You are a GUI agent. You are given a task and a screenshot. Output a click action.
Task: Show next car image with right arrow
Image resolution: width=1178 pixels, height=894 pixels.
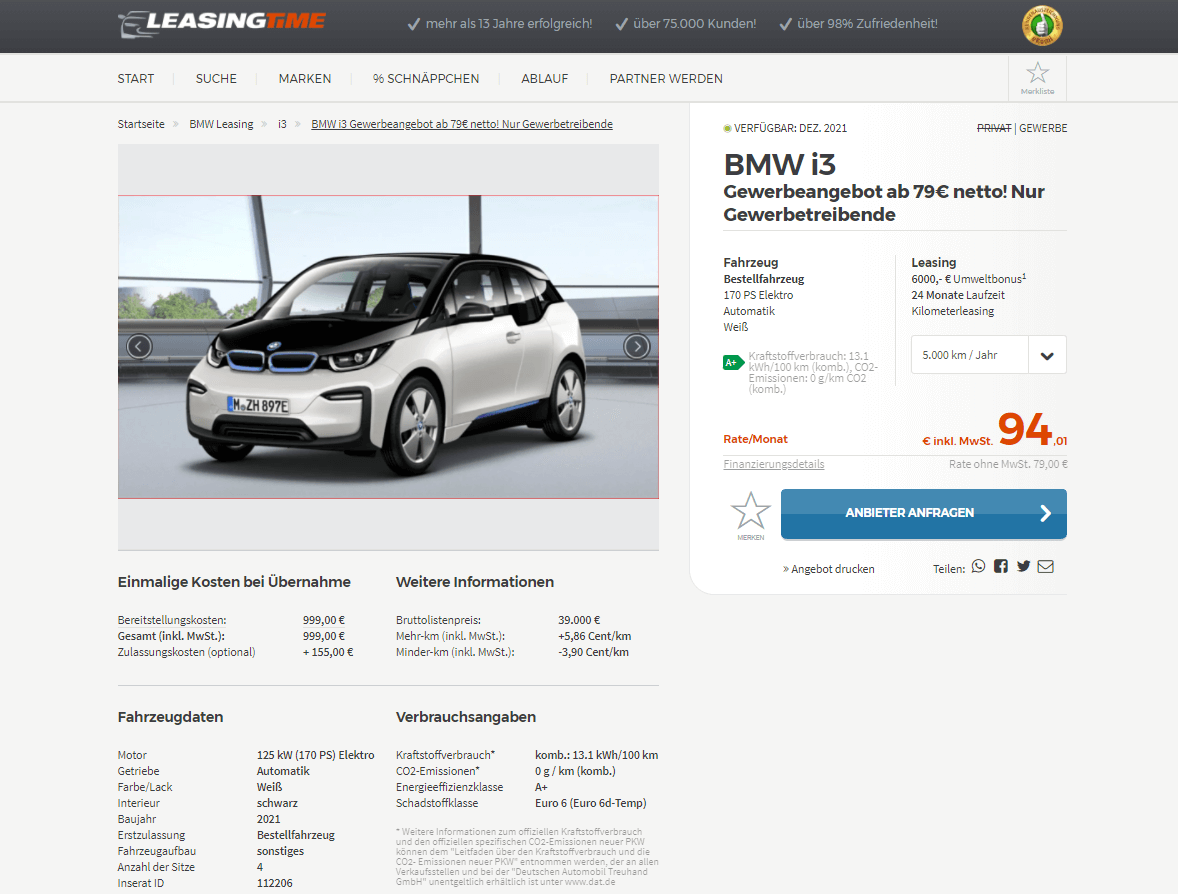637,346
